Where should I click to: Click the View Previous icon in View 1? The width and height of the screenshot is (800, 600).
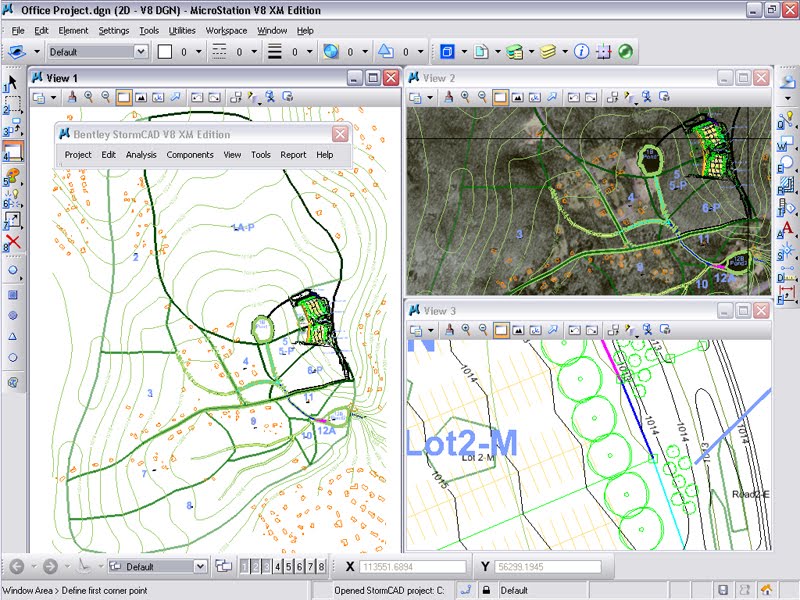coord(198,97)
